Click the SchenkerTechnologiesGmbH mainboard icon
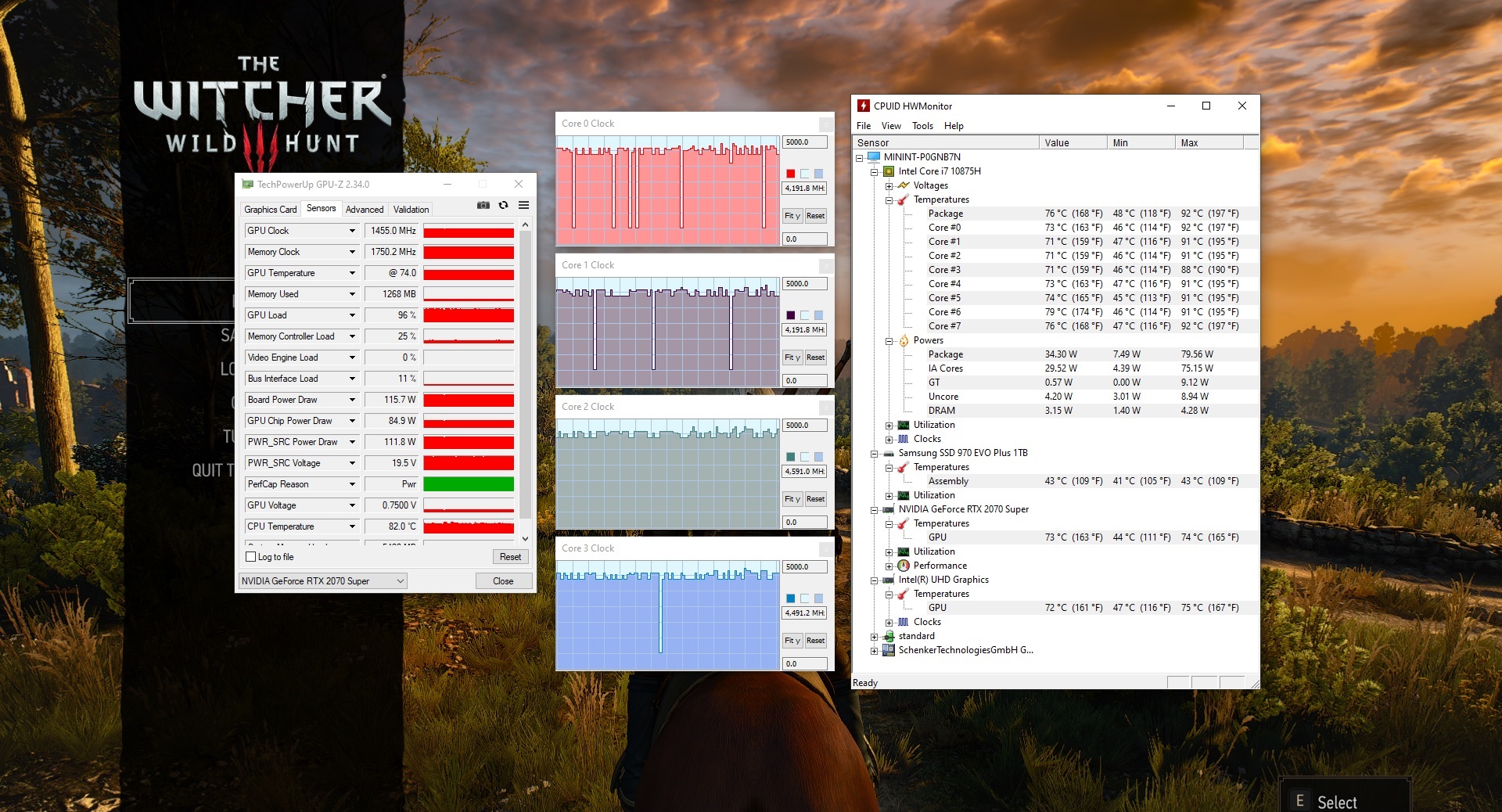The image size is (1502, 812). (x=889, y=650)
